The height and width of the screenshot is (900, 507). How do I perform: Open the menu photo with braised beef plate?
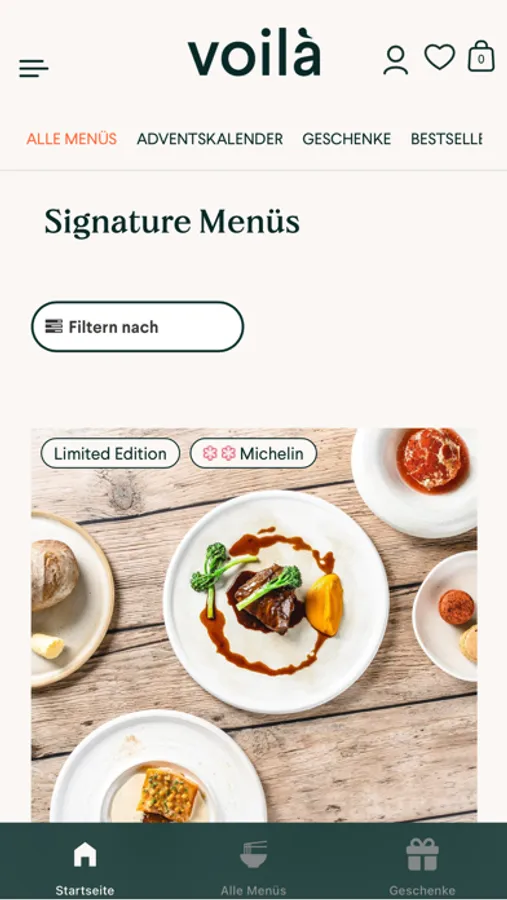(x=254, y=625)
